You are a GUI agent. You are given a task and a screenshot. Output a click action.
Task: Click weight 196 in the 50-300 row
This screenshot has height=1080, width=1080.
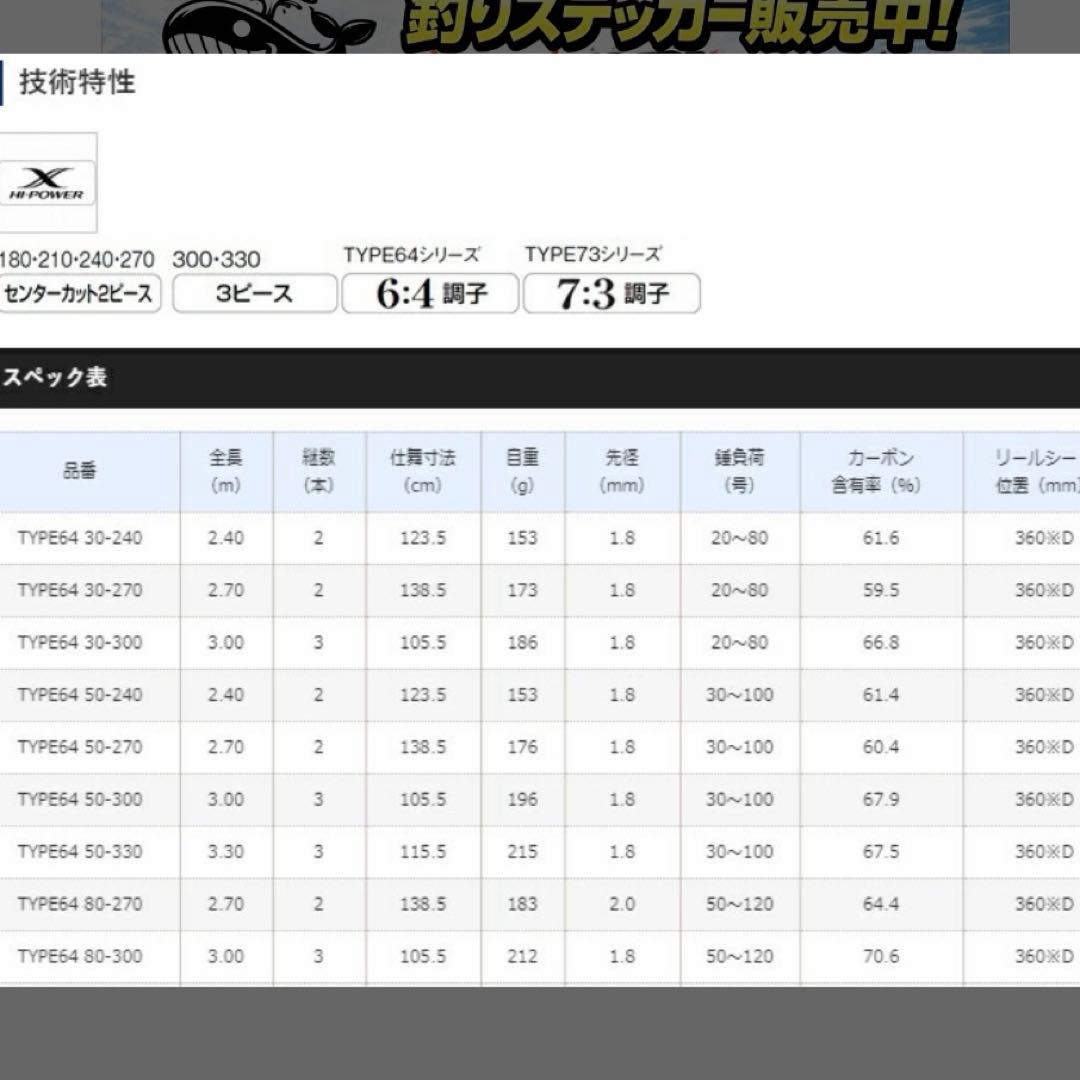pyautogui.click(x=522, y=800)
